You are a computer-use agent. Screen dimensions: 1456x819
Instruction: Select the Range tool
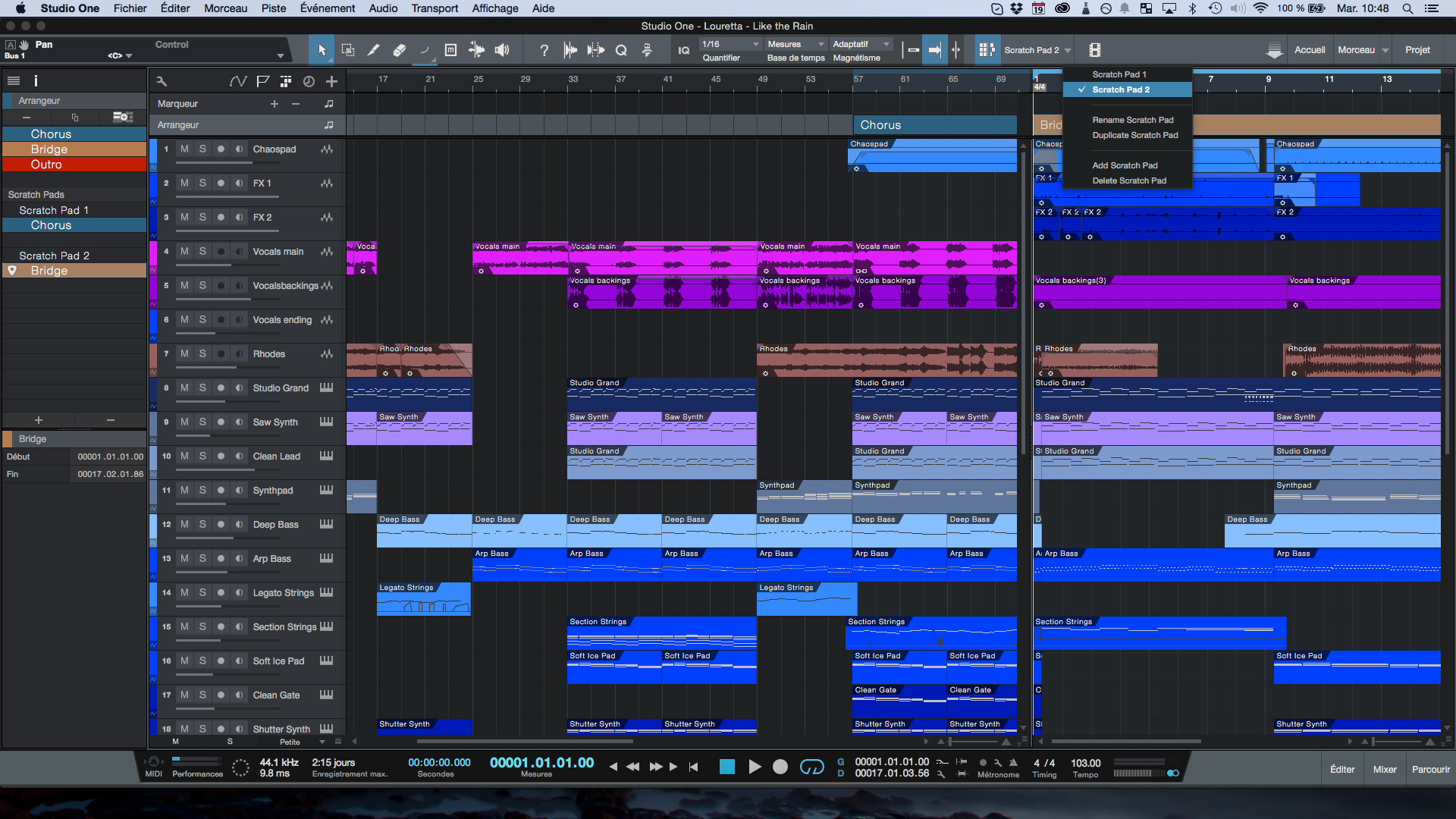pos(348,50)
